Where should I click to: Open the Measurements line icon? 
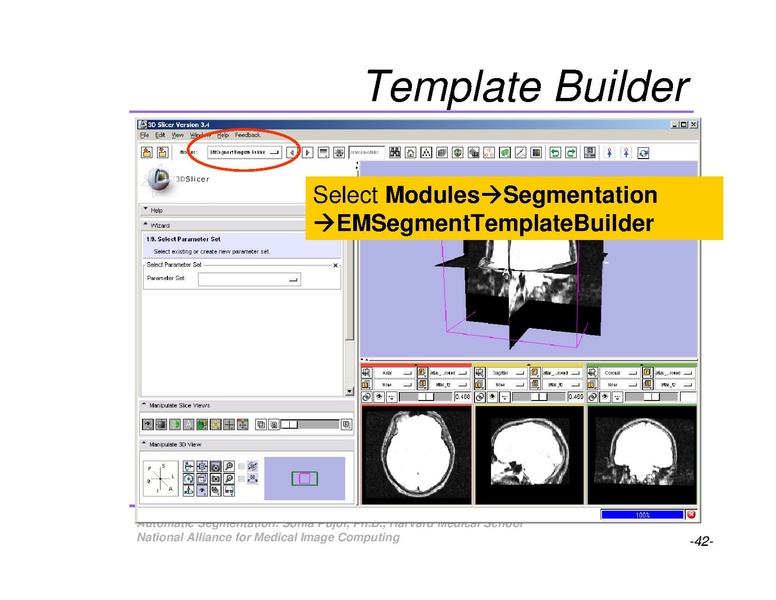521,152
